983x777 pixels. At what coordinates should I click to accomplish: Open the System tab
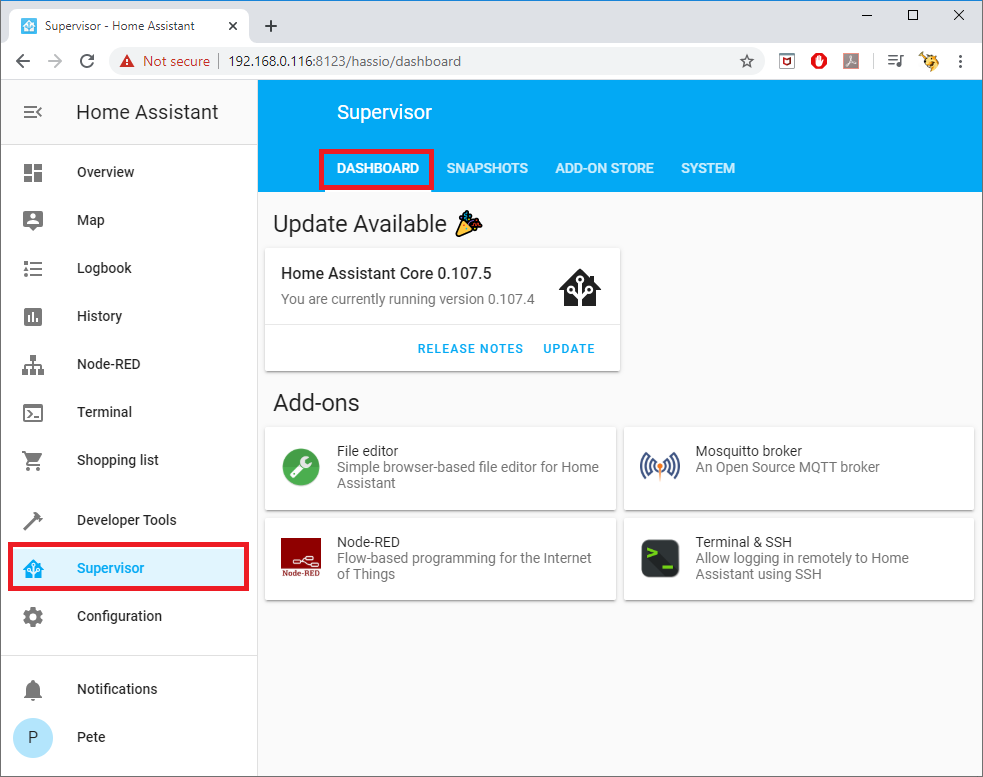[708, 169]
